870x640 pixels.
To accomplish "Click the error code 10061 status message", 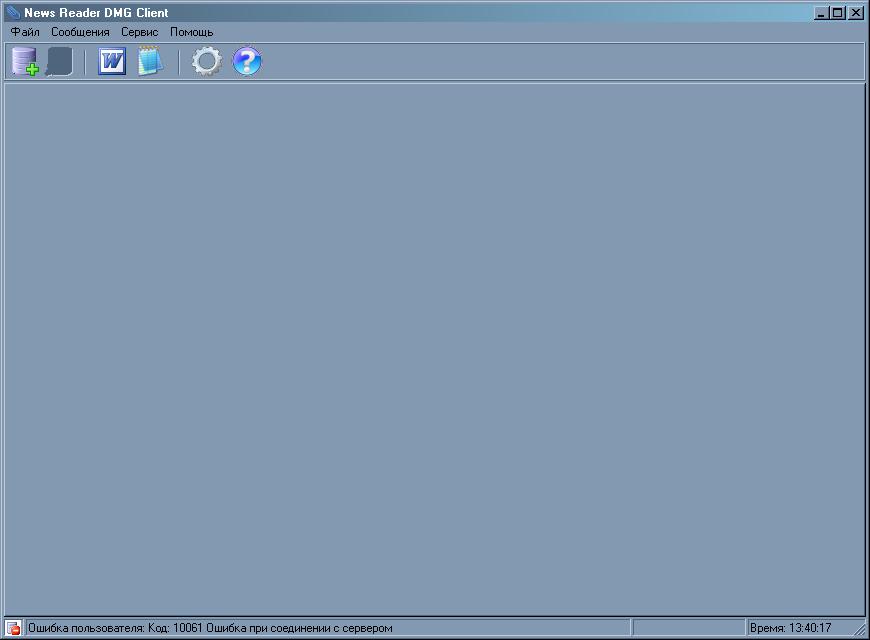I will tap(210, 628).
